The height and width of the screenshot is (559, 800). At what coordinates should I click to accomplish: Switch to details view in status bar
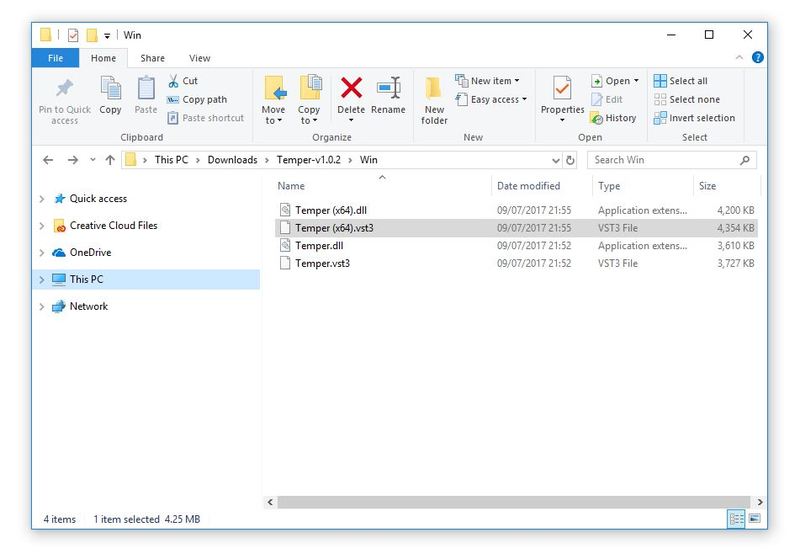pyautogui.click(x=737, y=519)
